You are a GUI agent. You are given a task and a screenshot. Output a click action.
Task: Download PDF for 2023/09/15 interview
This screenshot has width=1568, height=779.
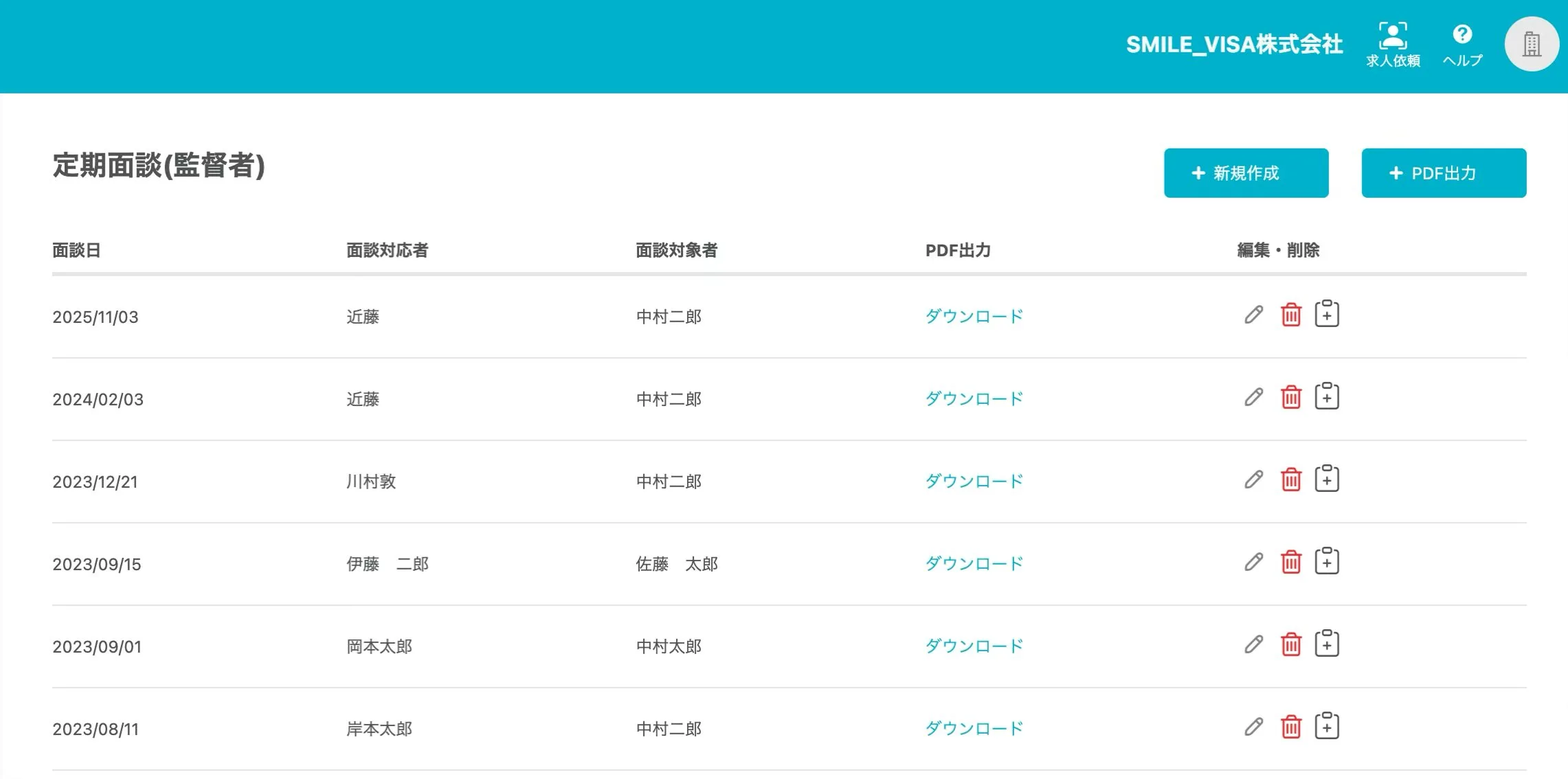tap(974, 563)
